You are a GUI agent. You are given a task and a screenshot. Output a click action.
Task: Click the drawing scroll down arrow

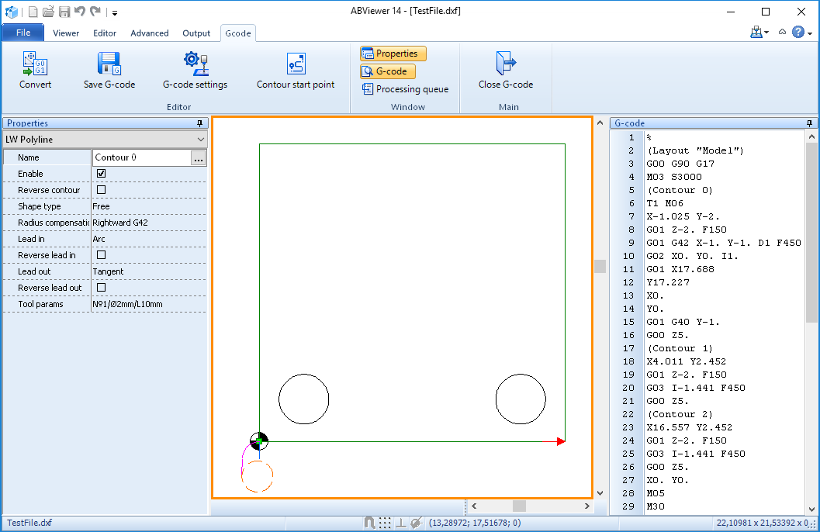pos(600,493)
